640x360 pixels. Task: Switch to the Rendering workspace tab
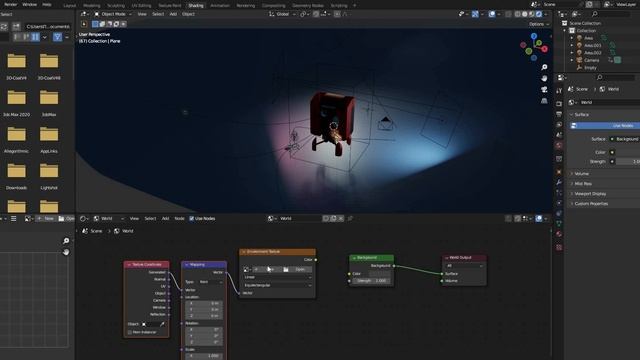click(x=246, y=6)
